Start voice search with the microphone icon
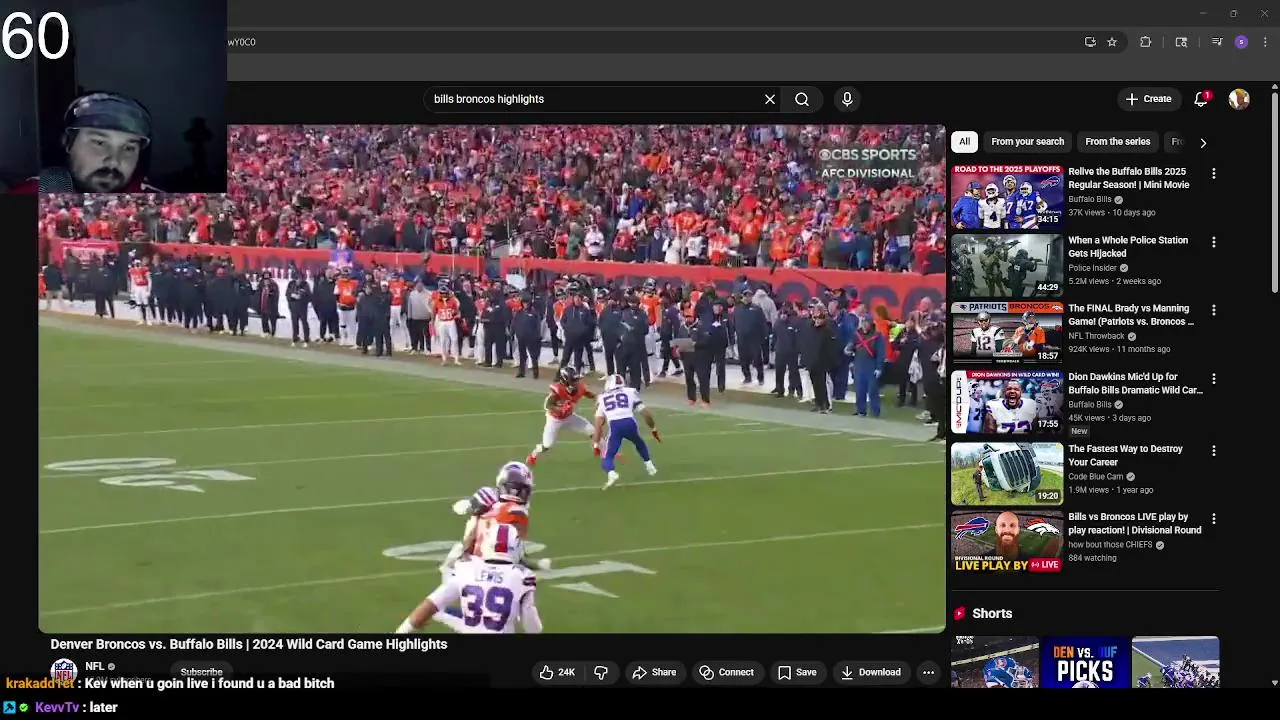1280x720 pixels. point(847,99)
